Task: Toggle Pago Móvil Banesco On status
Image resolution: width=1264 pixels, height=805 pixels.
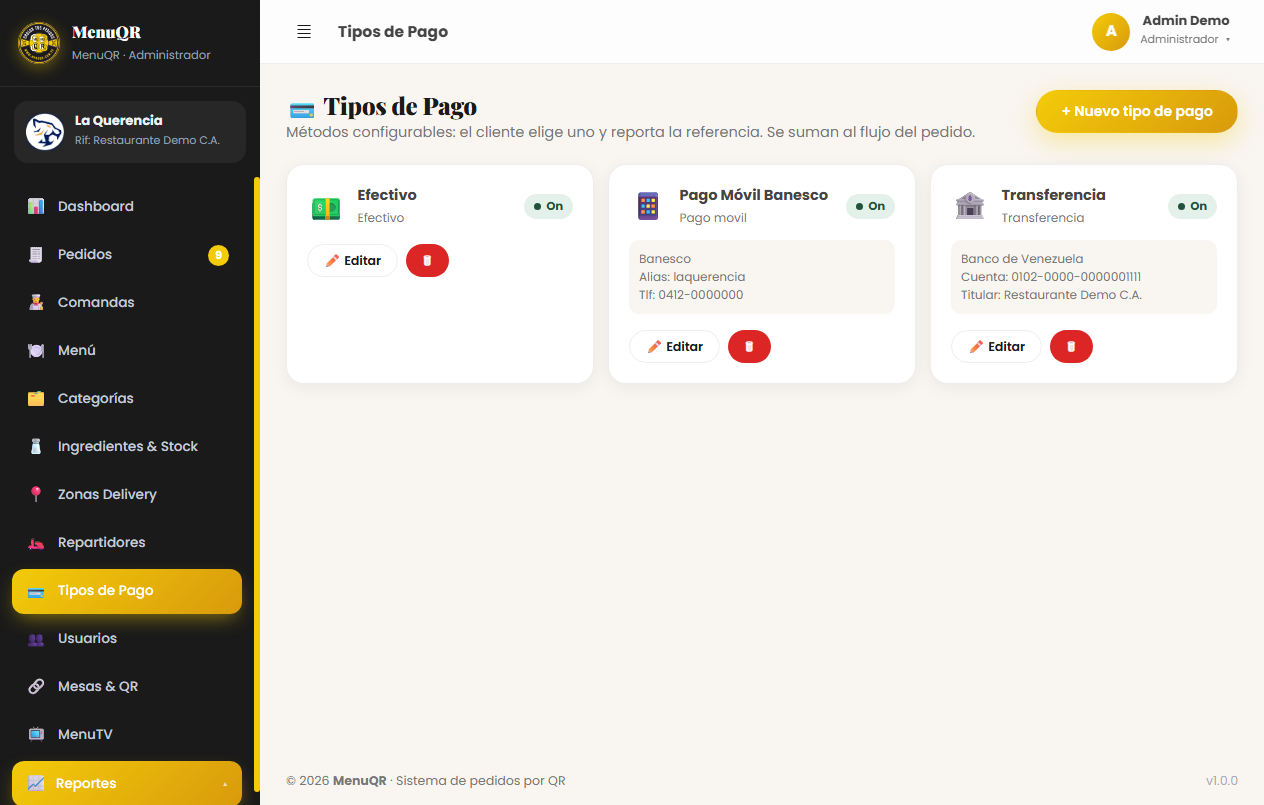Action: click(x=870, y=206)
